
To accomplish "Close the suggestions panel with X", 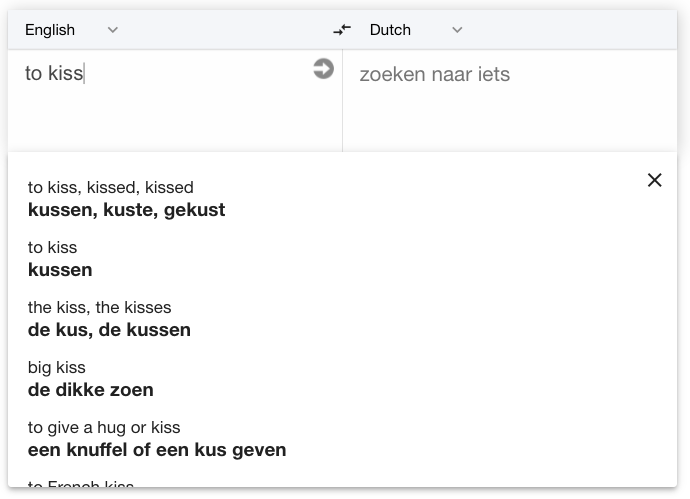I will point(654,180).
